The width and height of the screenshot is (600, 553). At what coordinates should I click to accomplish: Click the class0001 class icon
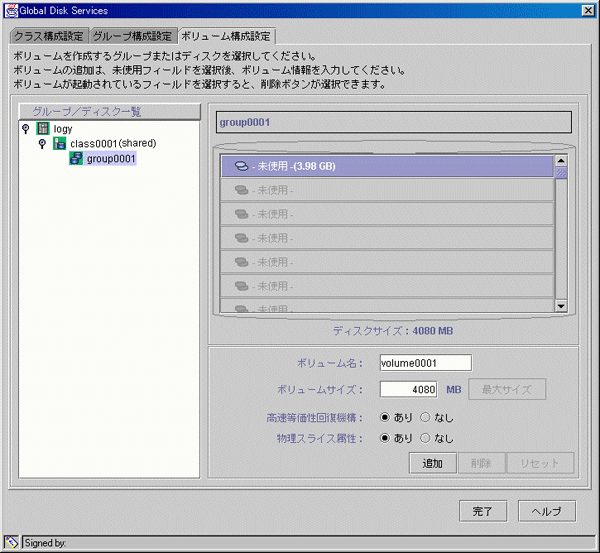click(x=60, y=143)
